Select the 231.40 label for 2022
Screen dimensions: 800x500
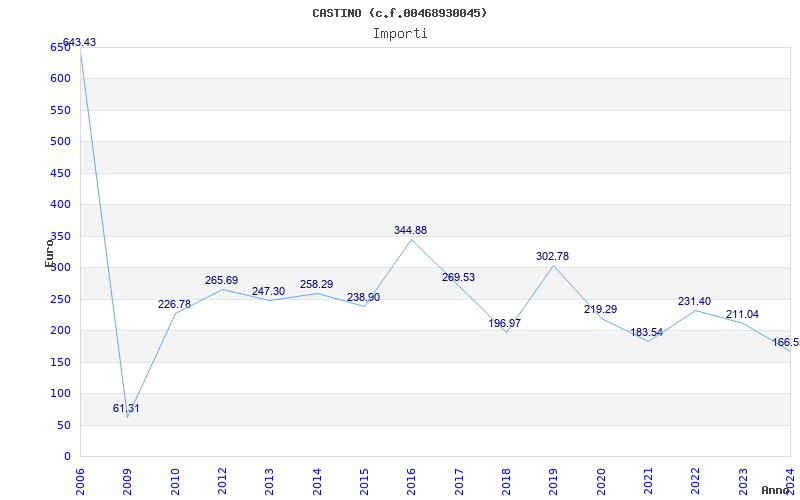[694, 301]
